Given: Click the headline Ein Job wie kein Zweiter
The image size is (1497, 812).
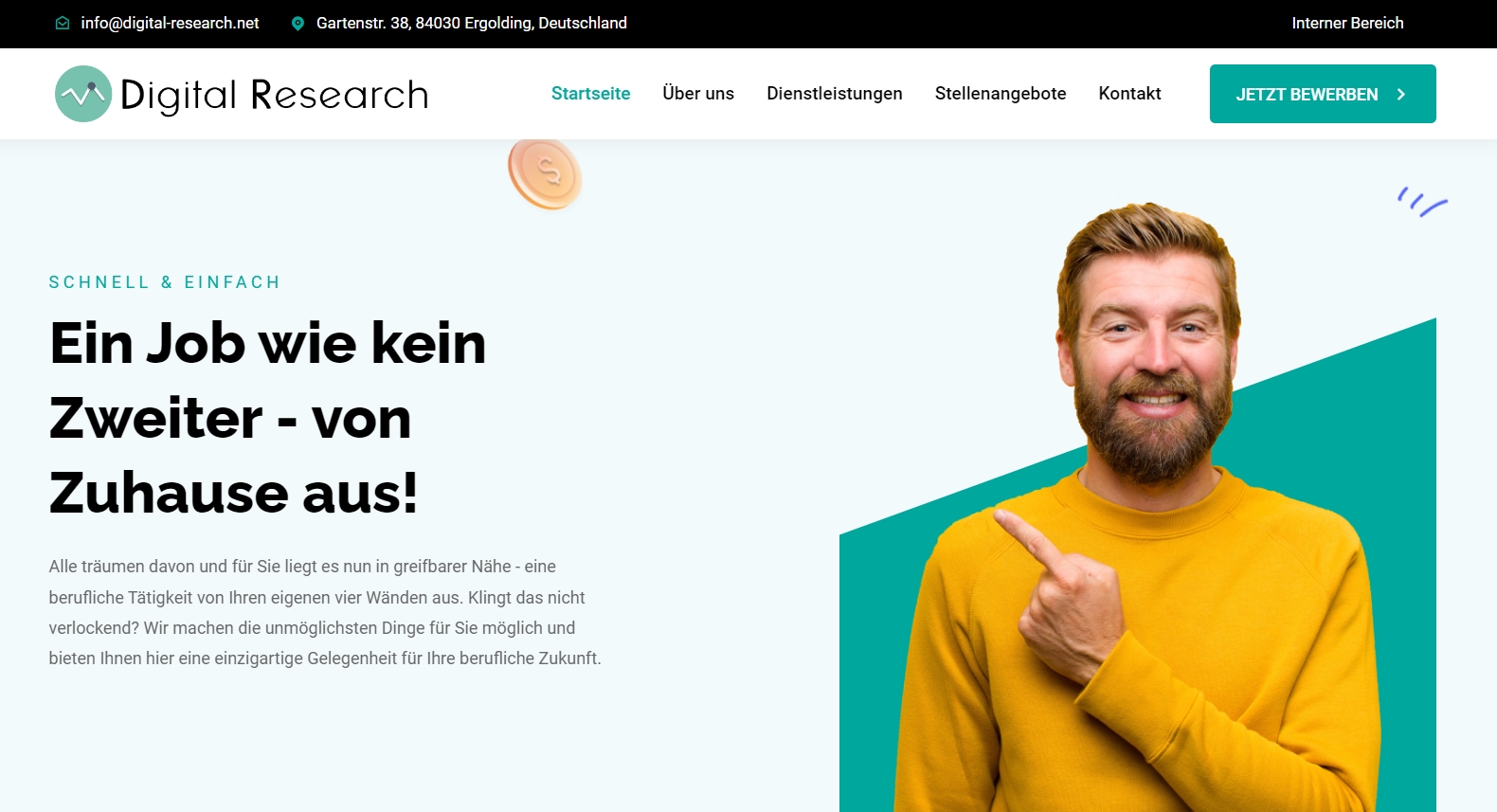Looking at the screenshot, I should tap(268, 418).
